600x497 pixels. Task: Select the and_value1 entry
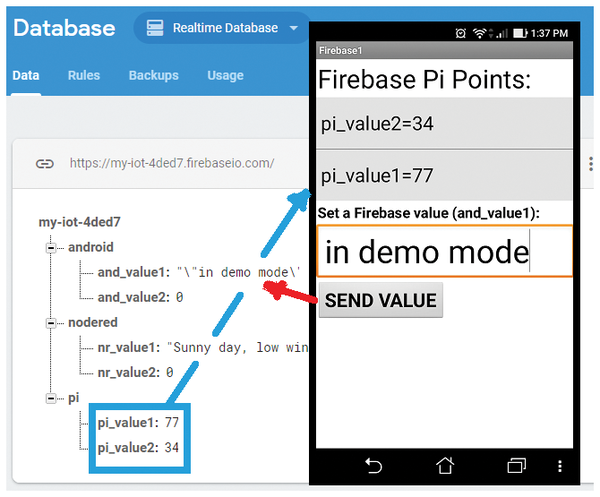tap(199, 272)
